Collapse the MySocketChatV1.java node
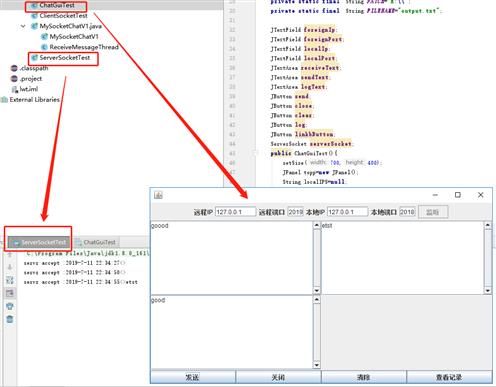 (x=23, y=26)
